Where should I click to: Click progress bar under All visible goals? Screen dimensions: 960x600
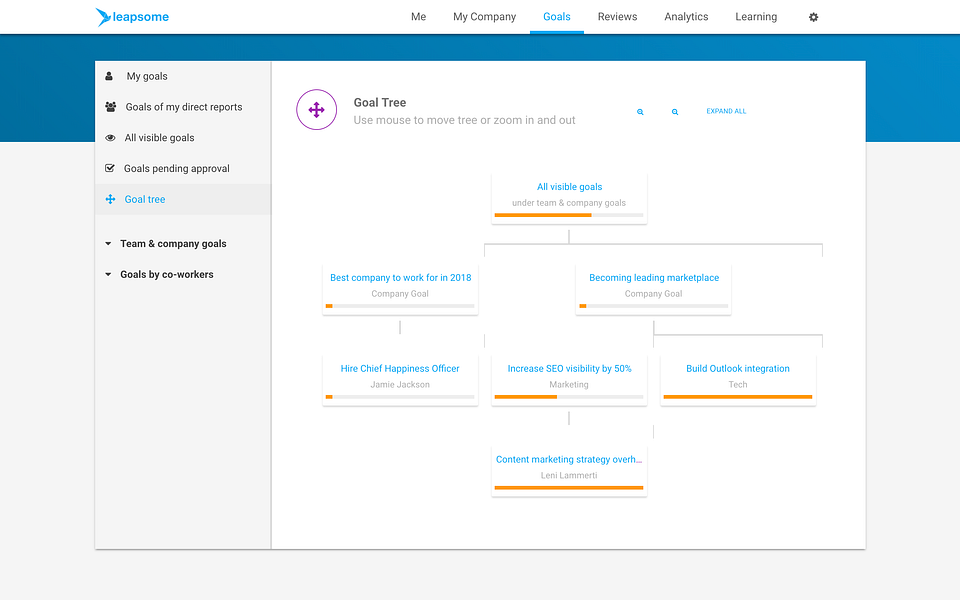569,215
